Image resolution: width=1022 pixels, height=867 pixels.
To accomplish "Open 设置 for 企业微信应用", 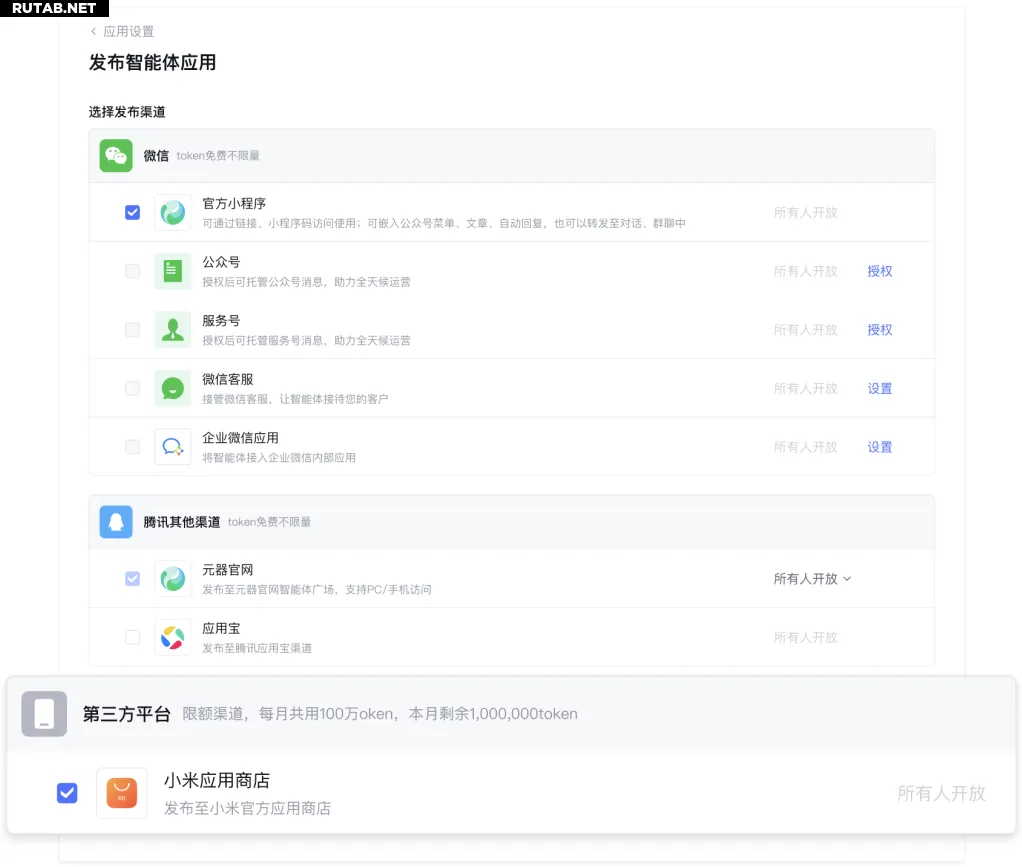I will 880,447.
